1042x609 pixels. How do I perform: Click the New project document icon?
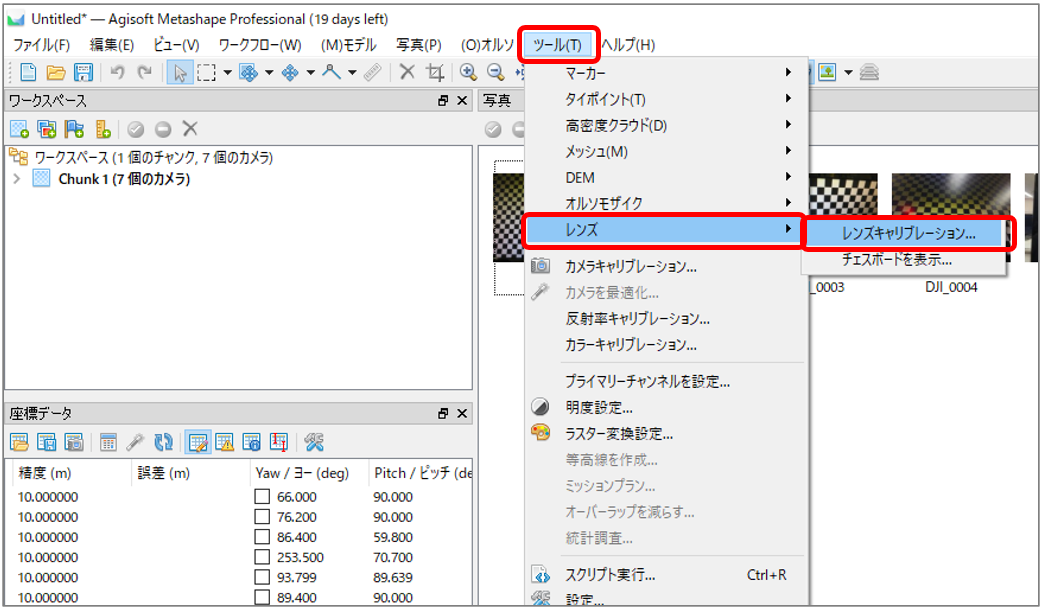tap(29, 72)
